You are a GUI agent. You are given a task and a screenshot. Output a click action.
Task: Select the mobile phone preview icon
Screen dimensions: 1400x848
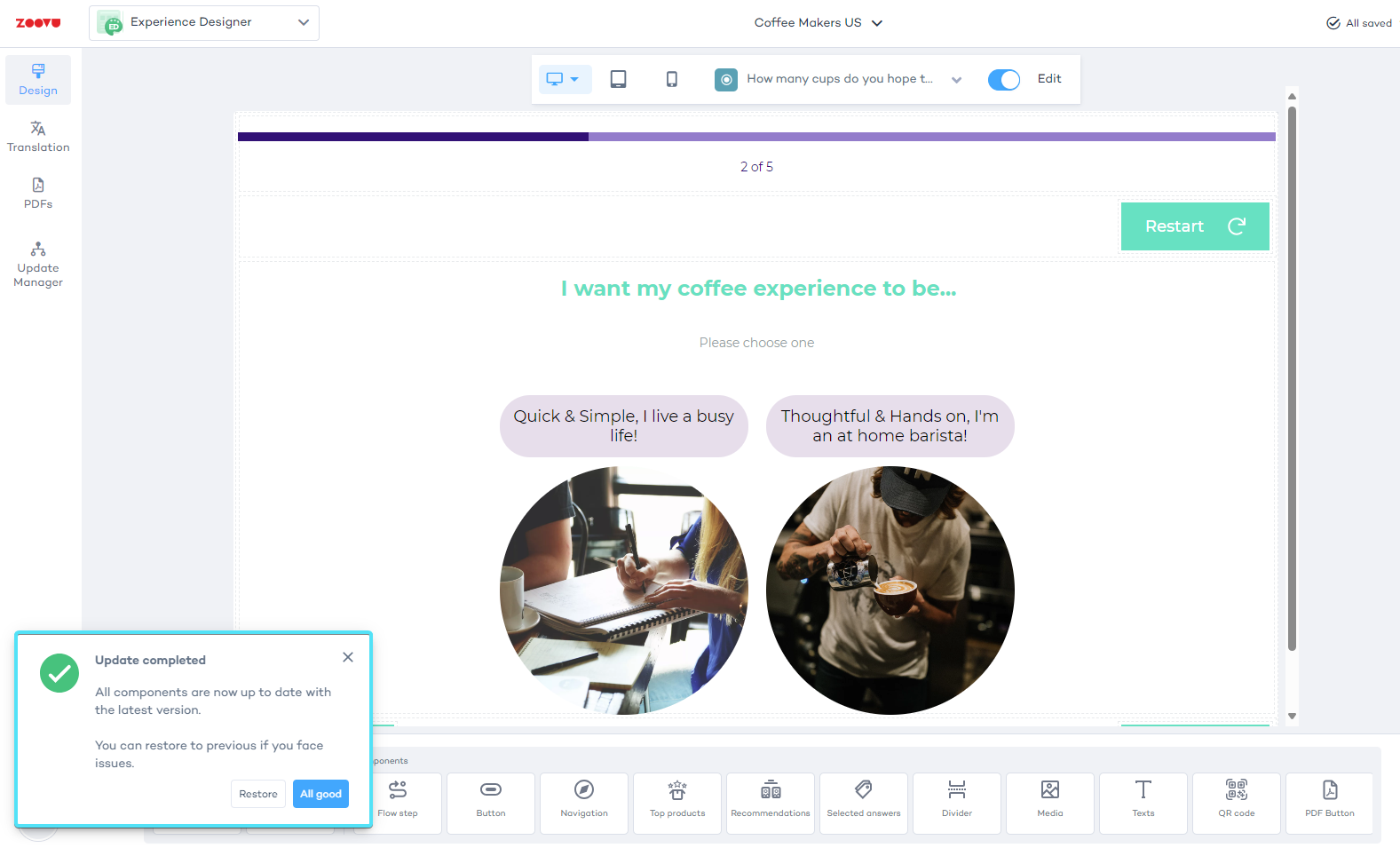(671, 79)
